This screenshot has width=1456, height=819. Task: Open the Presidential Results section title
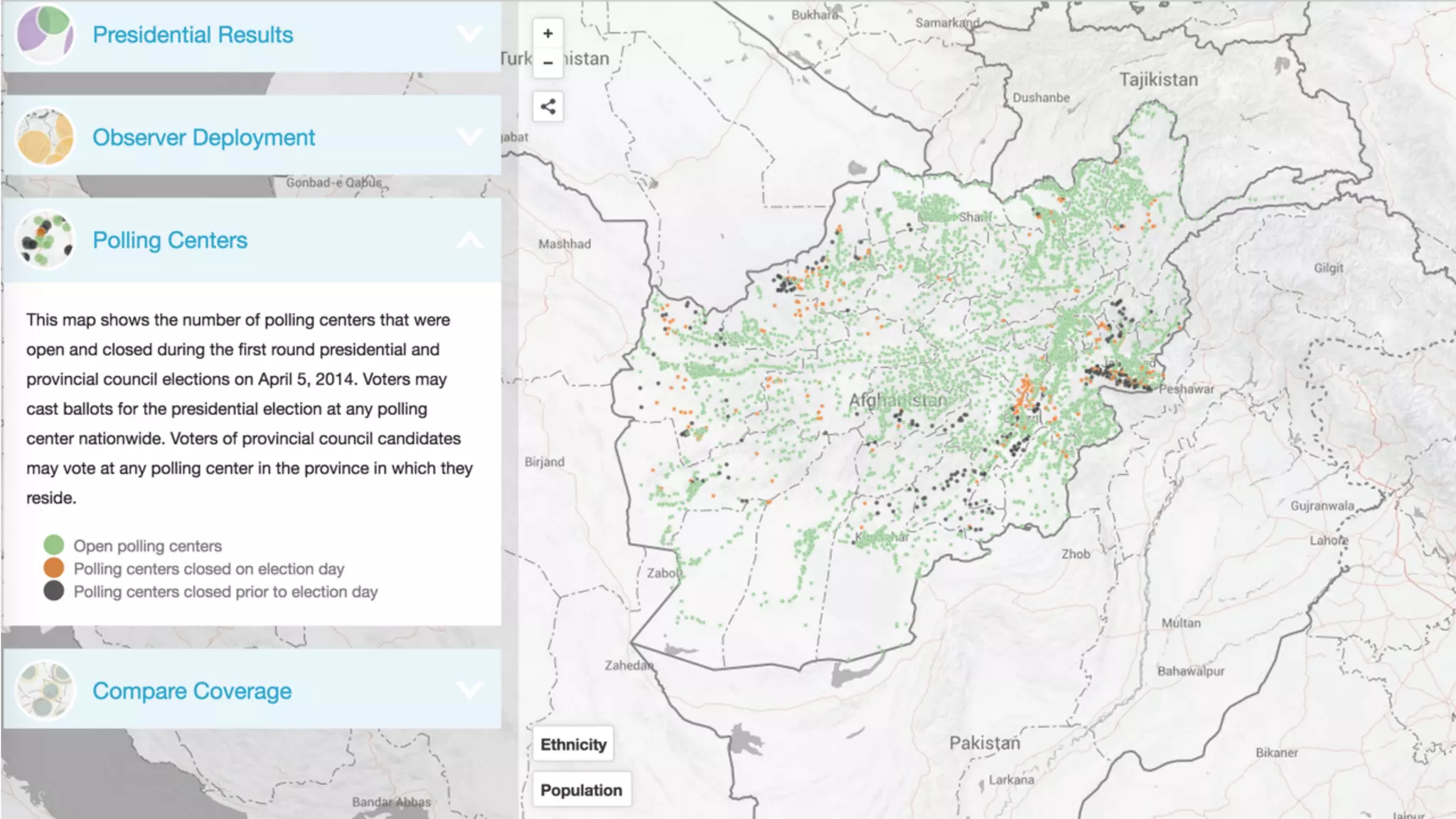click(x=193, y=34)
